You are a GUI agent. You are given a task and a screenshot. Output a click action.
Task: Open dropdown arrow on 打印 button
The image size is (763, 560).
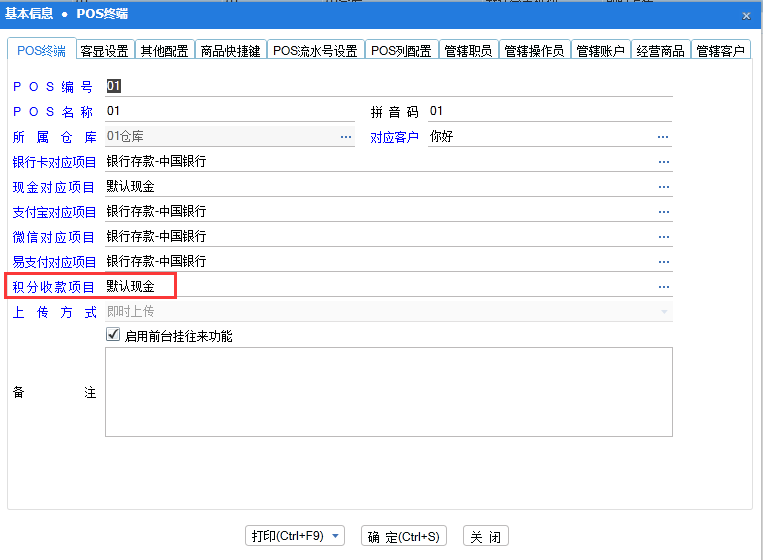pyautogui.click(x=335, y=537)
